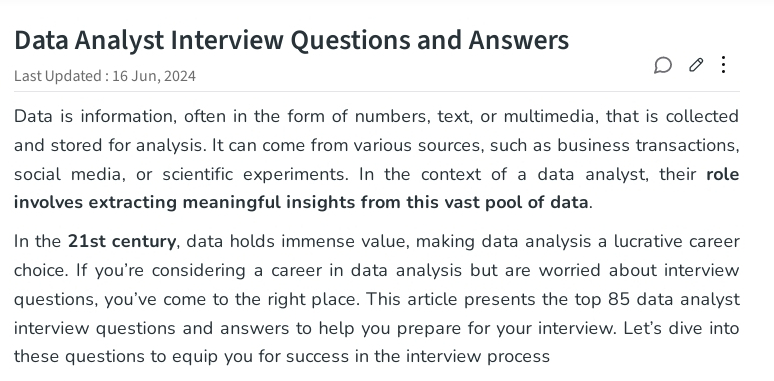Click the date "16 Jun, 2024"
This screenshot has height=381, width=774.
coord(154,76)
